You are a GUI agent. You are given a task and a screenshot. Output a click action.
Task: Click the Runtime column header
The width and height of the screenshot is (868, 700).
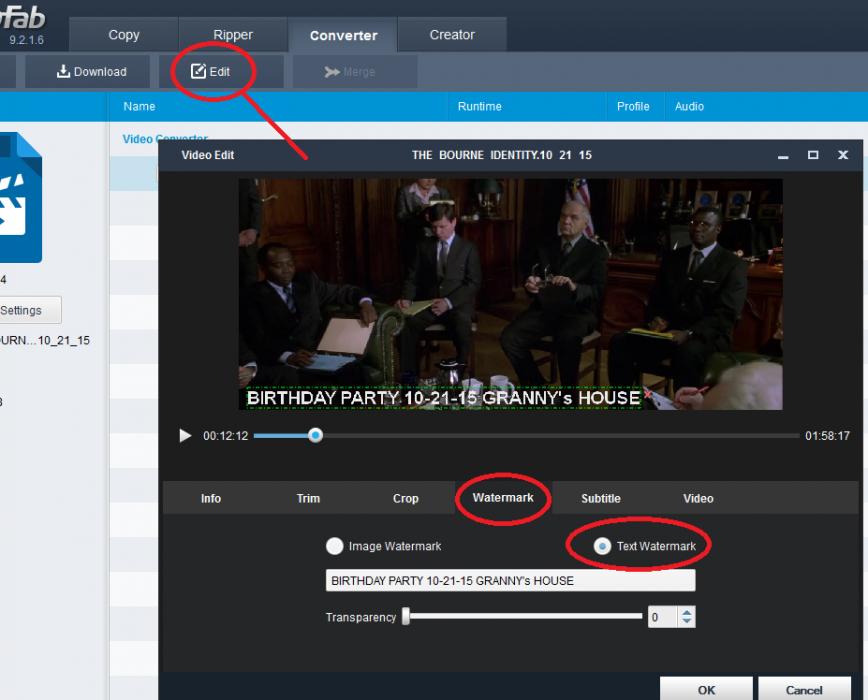coord(479,106)
